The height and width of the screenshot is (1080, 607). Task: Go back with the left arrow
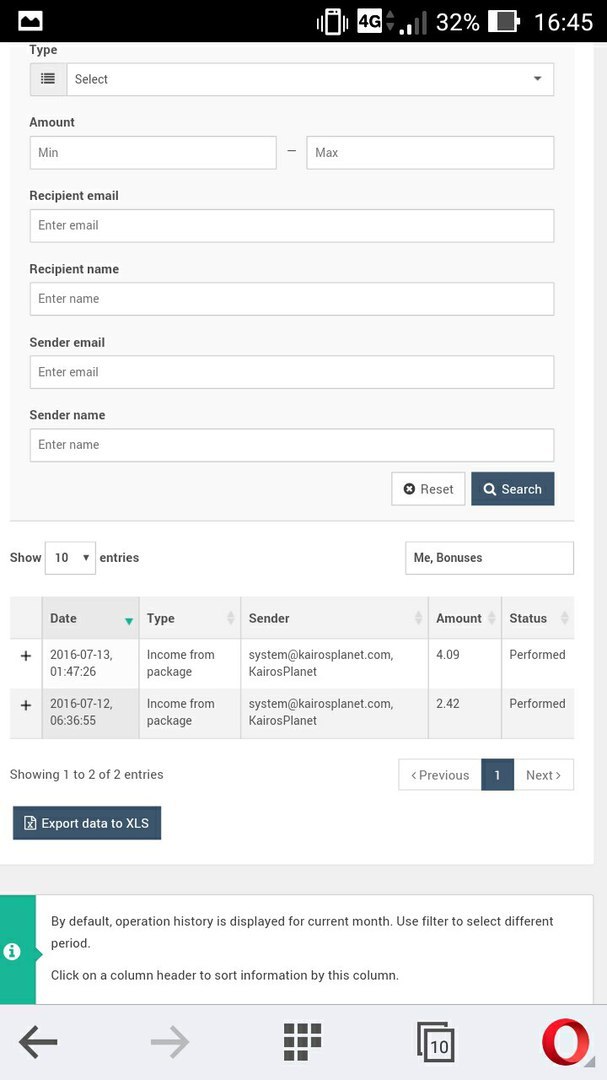tap(38, 1041)
